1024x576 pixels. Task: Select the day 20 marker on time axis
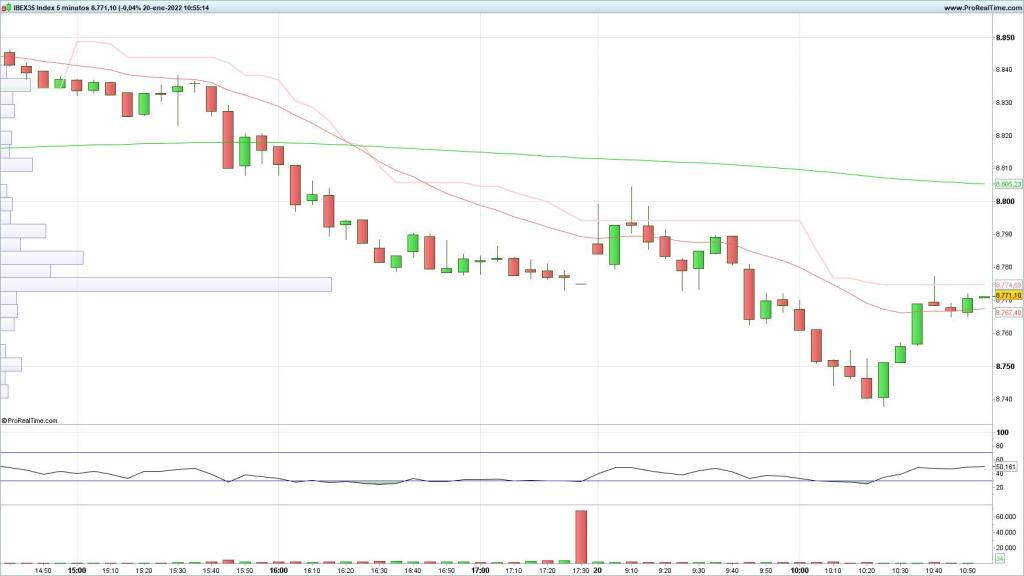click(597, 571)
